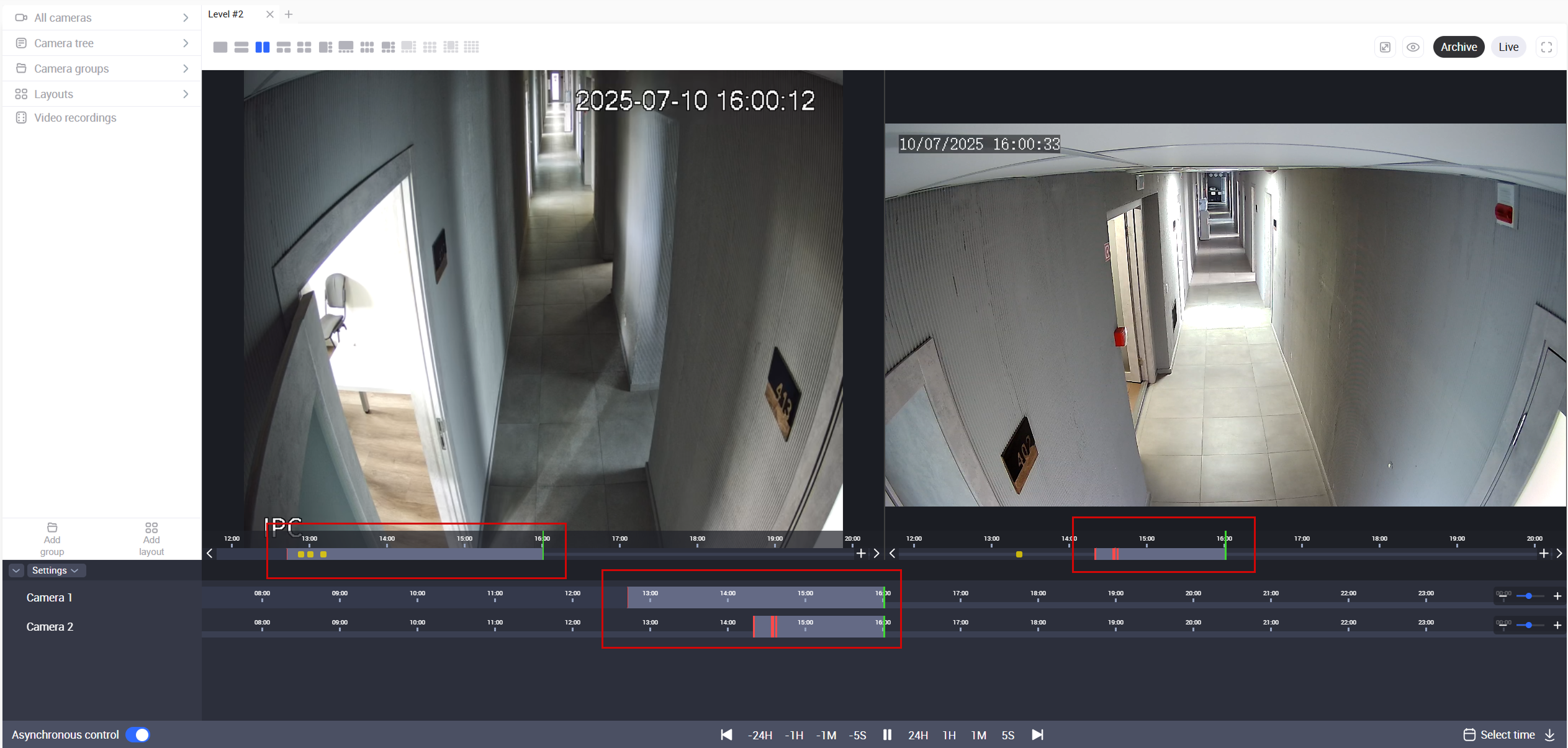Toggle the eye visibility icon
Image resolution: width=1568 pixels, height=748 pixels.
click(1413, 47)
